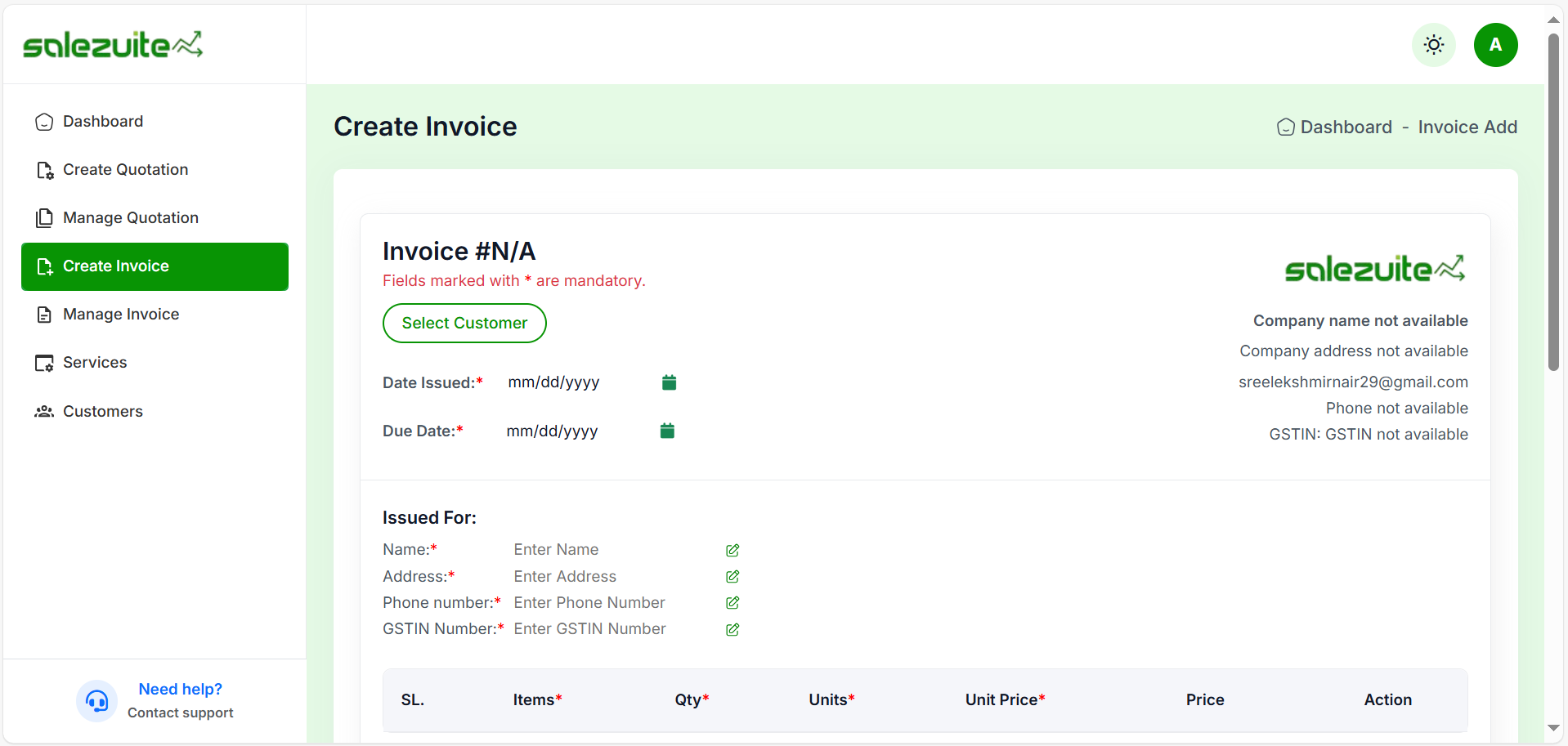The image size is (1568, 746).
Task: Open calendar picker for Date Issued
Action: (669, 382)
